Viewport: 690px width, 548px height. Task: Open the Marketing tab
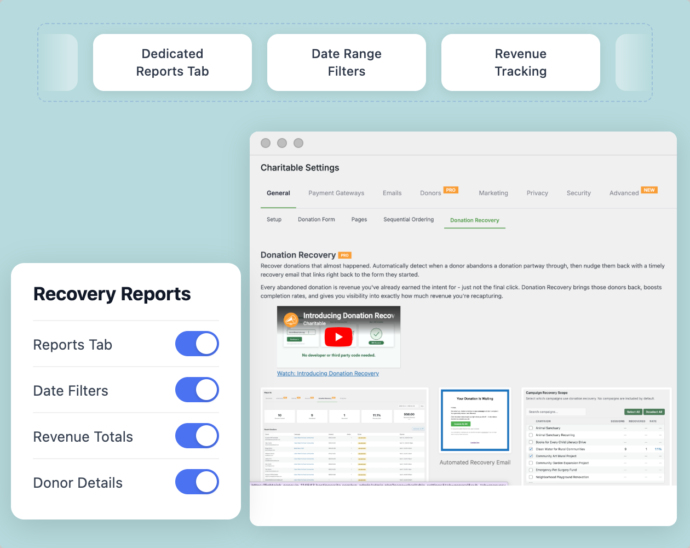click(x=493, y=193)
